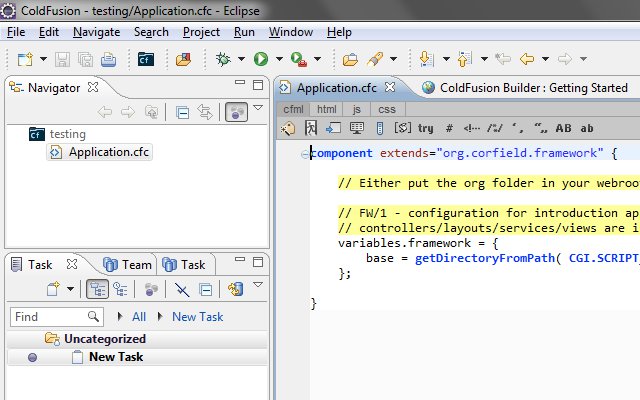Screen dimensions: 640x400
Task: Open the Navigator view menu triangle
Action: 258,108
